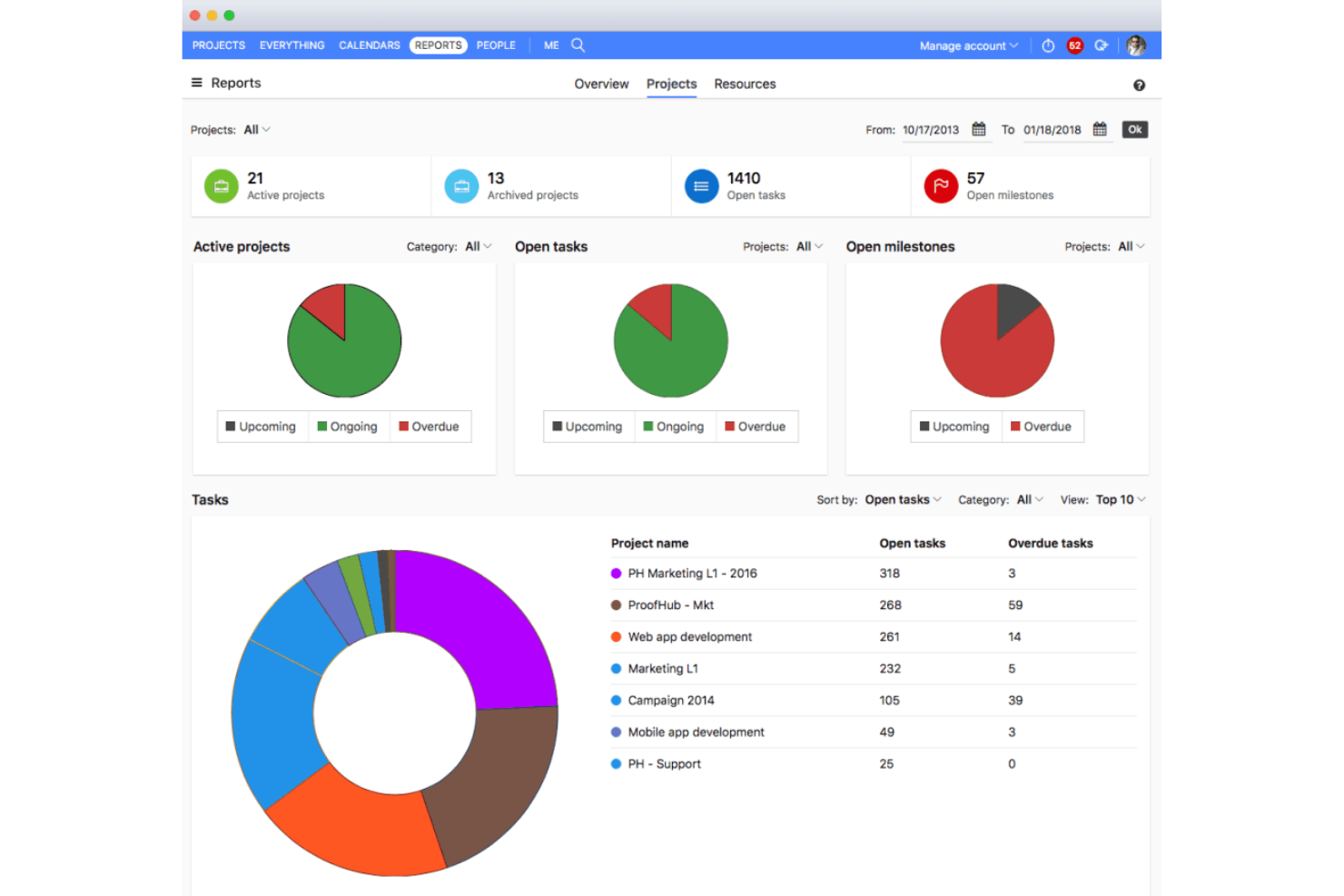Open the CALENDARS menu in the navigation bar
This screenshot has height=896, width=1344.
tap(369, 45)
